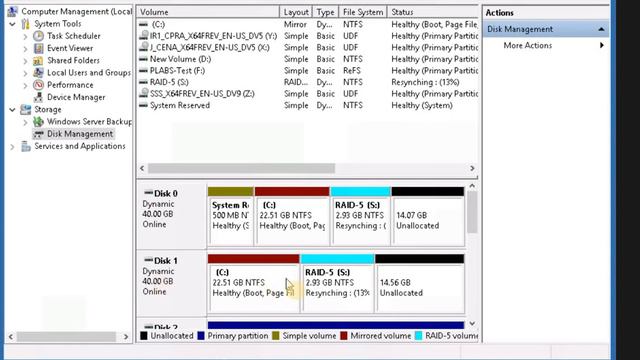Click the Computer Management root icon
Viewport: 640px width, 360px height.
tap(13, 11)
